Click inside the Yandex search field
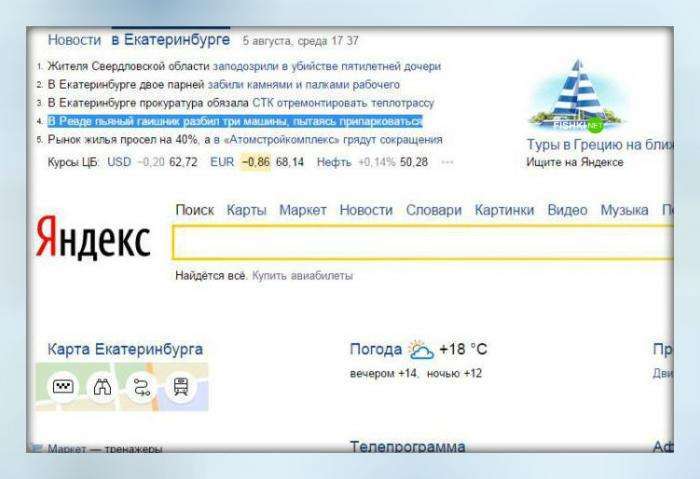 (422, 242)
